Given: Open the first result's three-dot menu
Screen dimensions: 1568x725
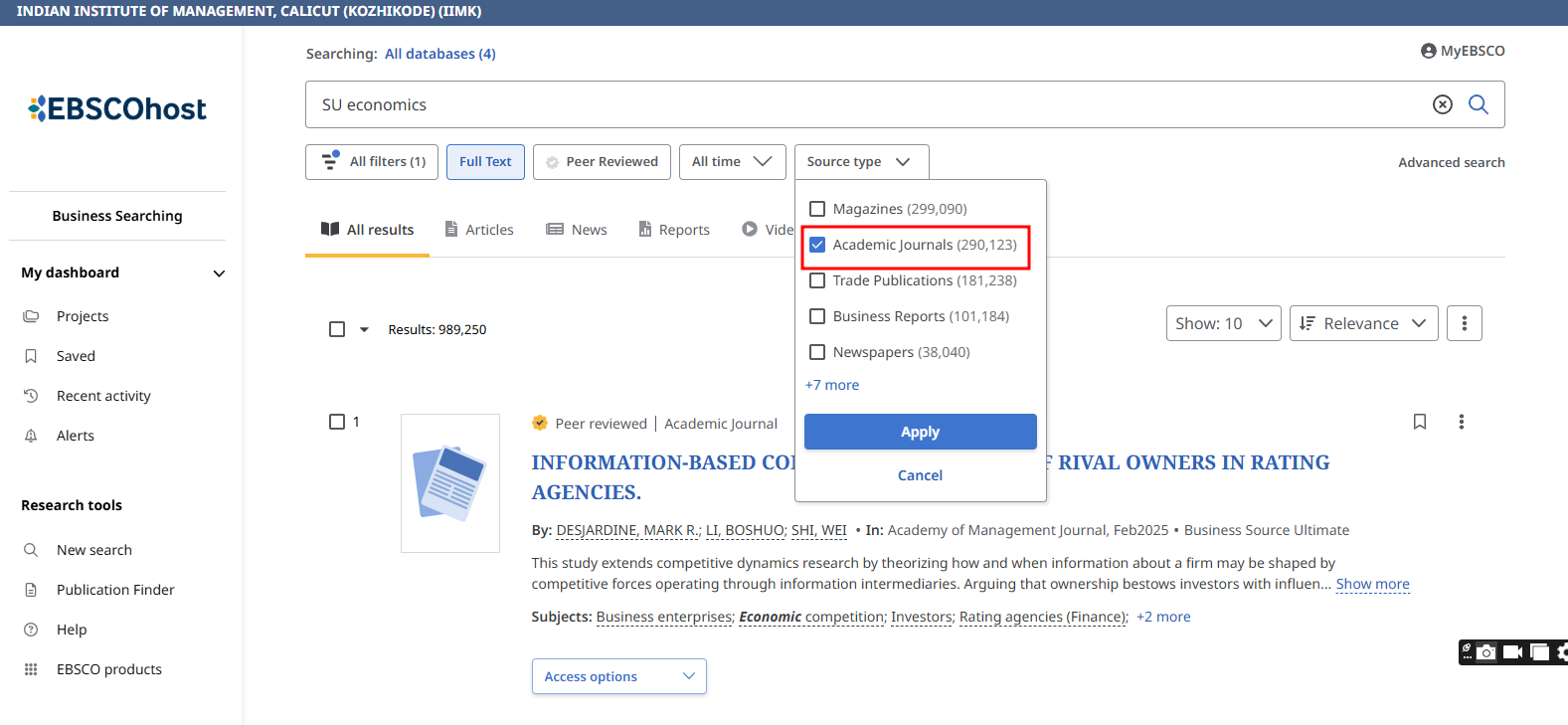Looking at the screenshot, I should pyautogui.click(x=1461, y=422).
